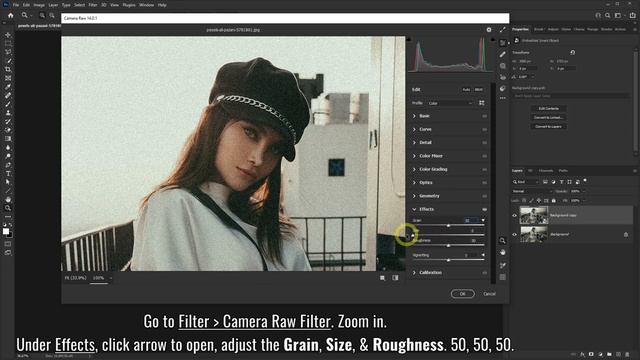Select the Rectangular Marquee tool
Image resolution: width=640 pixels, height=360 pixels.
[x=8, y=43]
